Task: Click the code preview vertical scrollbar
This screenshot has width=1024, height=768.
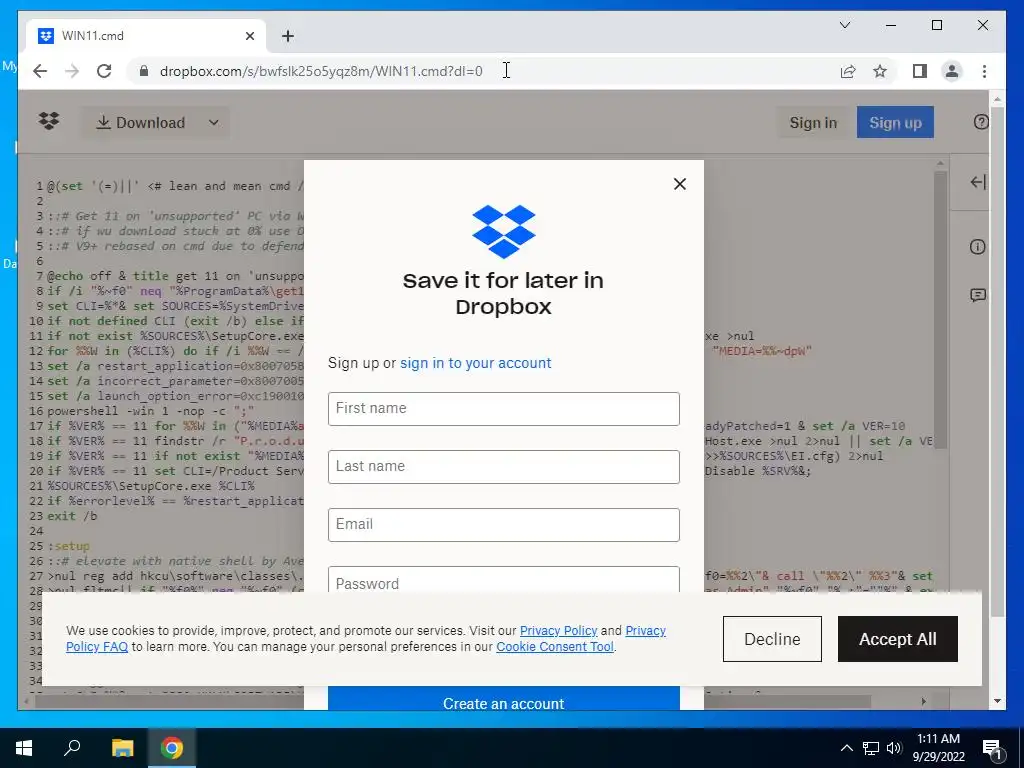Action: coord(940,310)
